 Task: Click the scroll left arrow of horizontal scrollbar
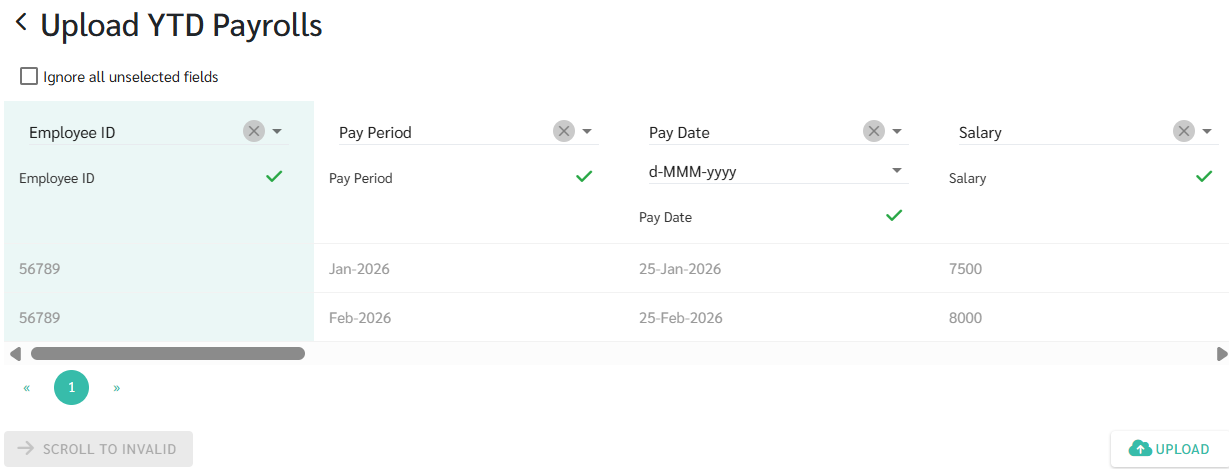[14, 353]
